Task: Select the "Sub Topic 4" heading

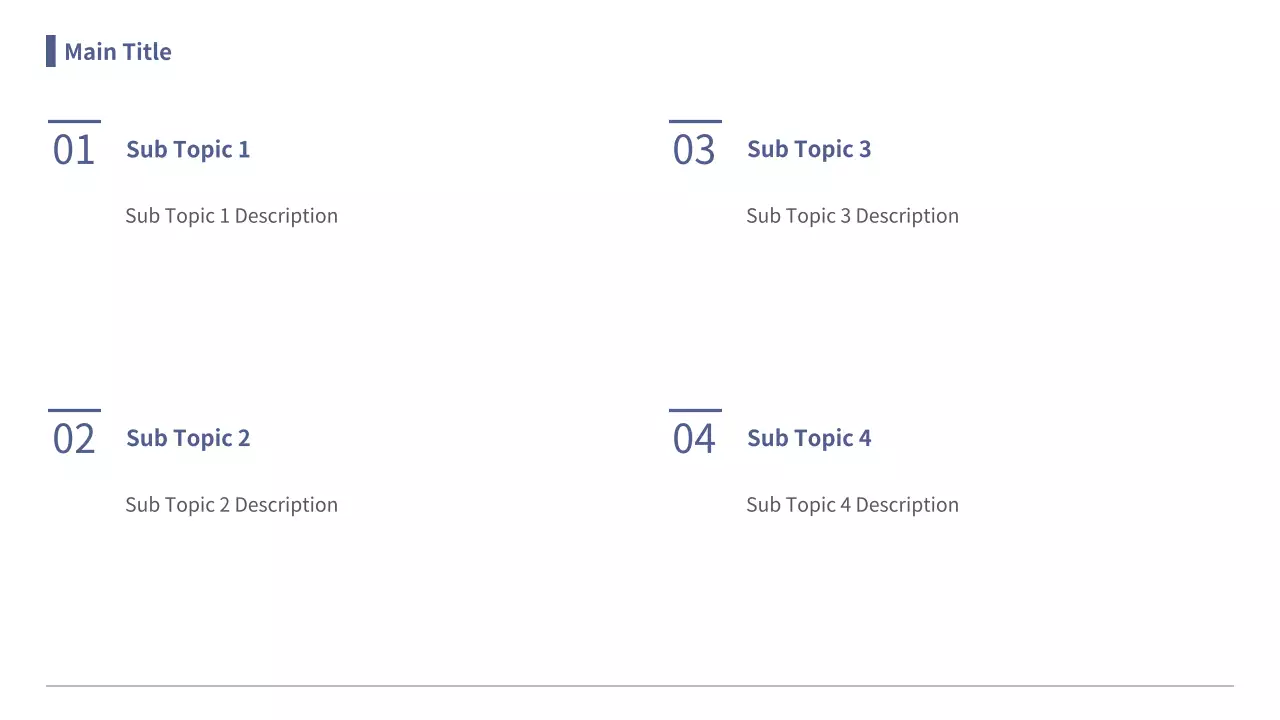Action: click(x=809, y=438)
